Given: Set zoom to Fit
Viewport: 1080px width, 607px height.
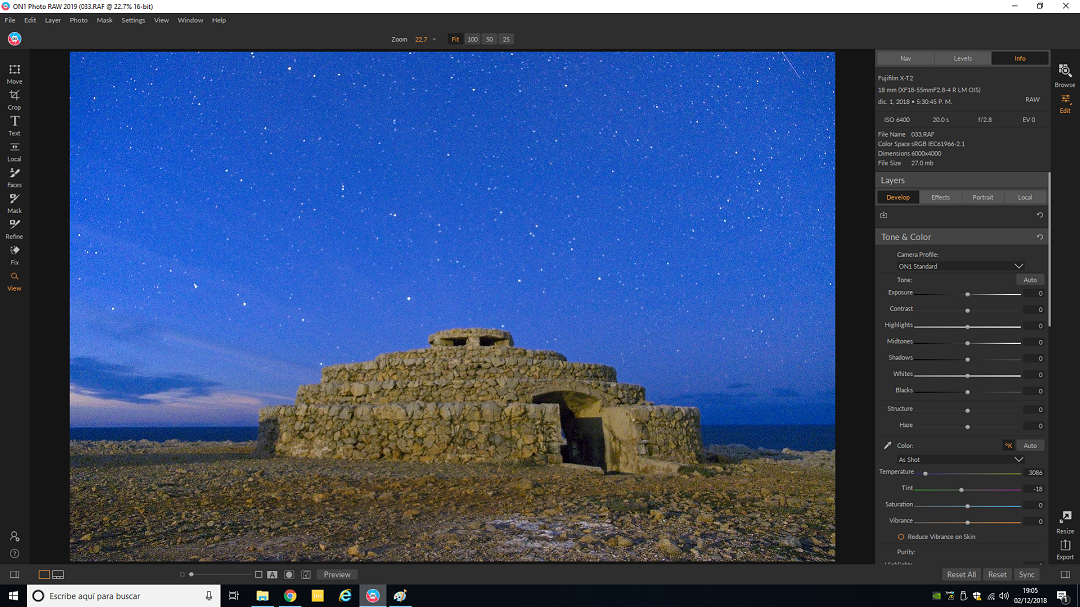Looking at the screenshot, I should click(455, 39).
